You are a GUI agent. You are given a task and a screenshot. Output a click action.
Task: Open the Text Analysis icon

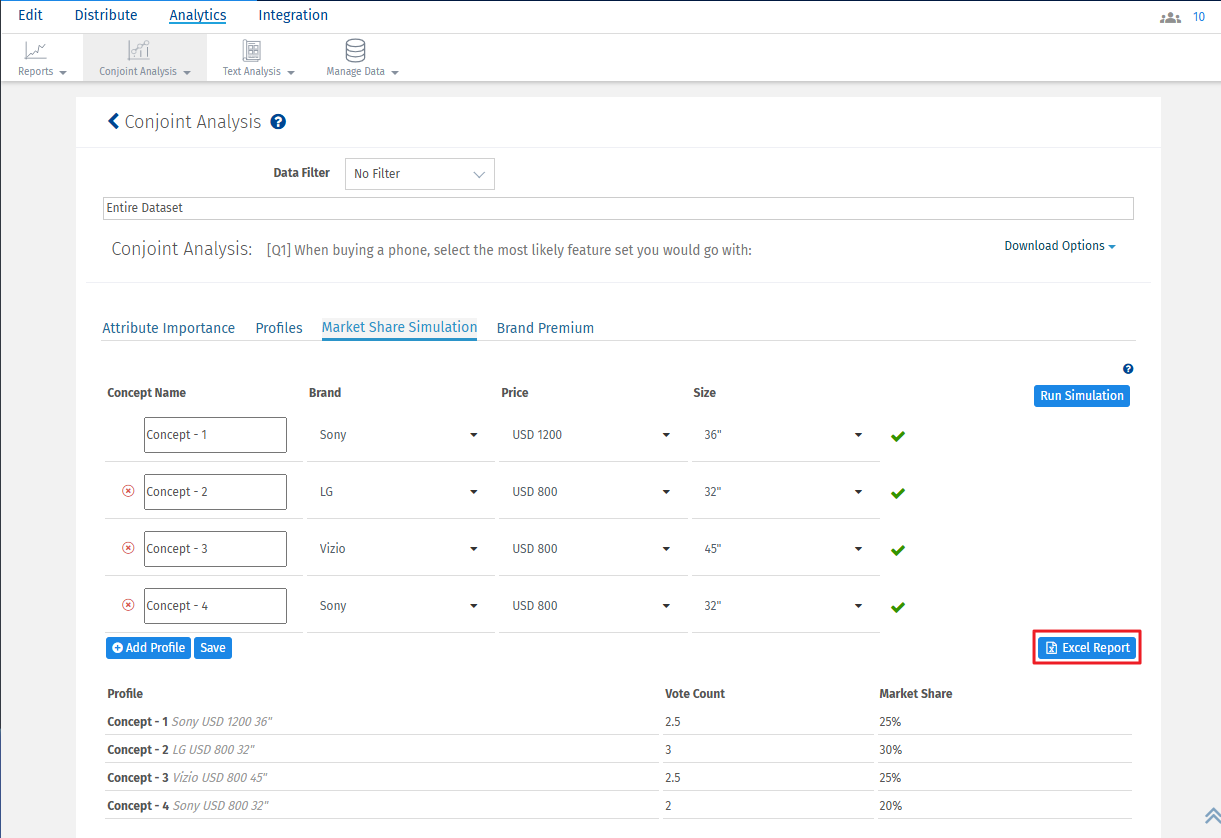pos(252,50)
